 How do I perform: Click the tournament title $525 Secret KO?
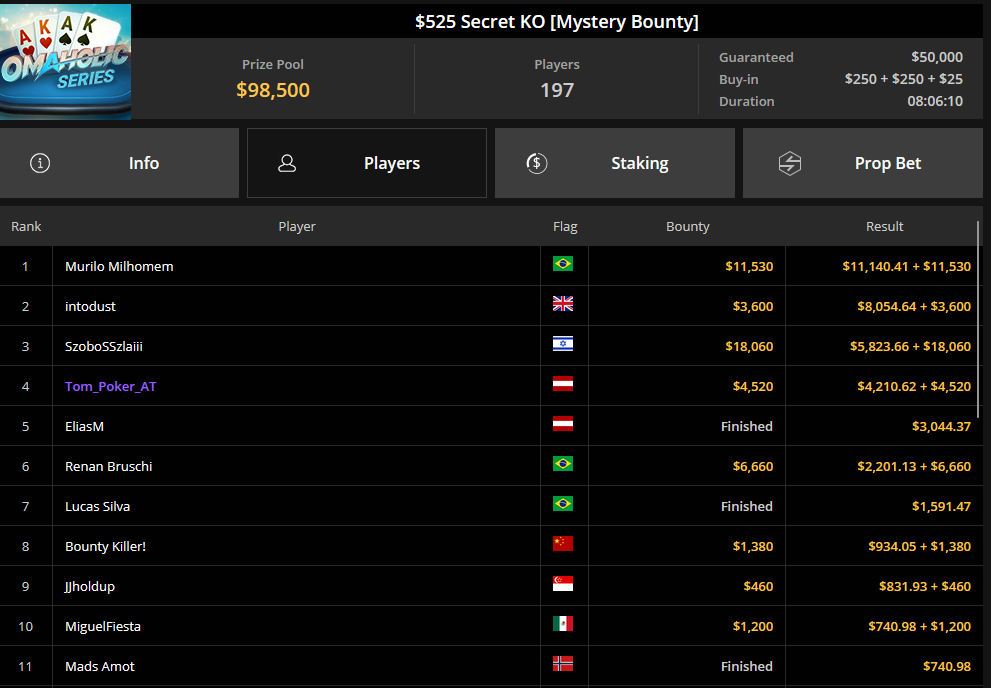coord(557,21)
